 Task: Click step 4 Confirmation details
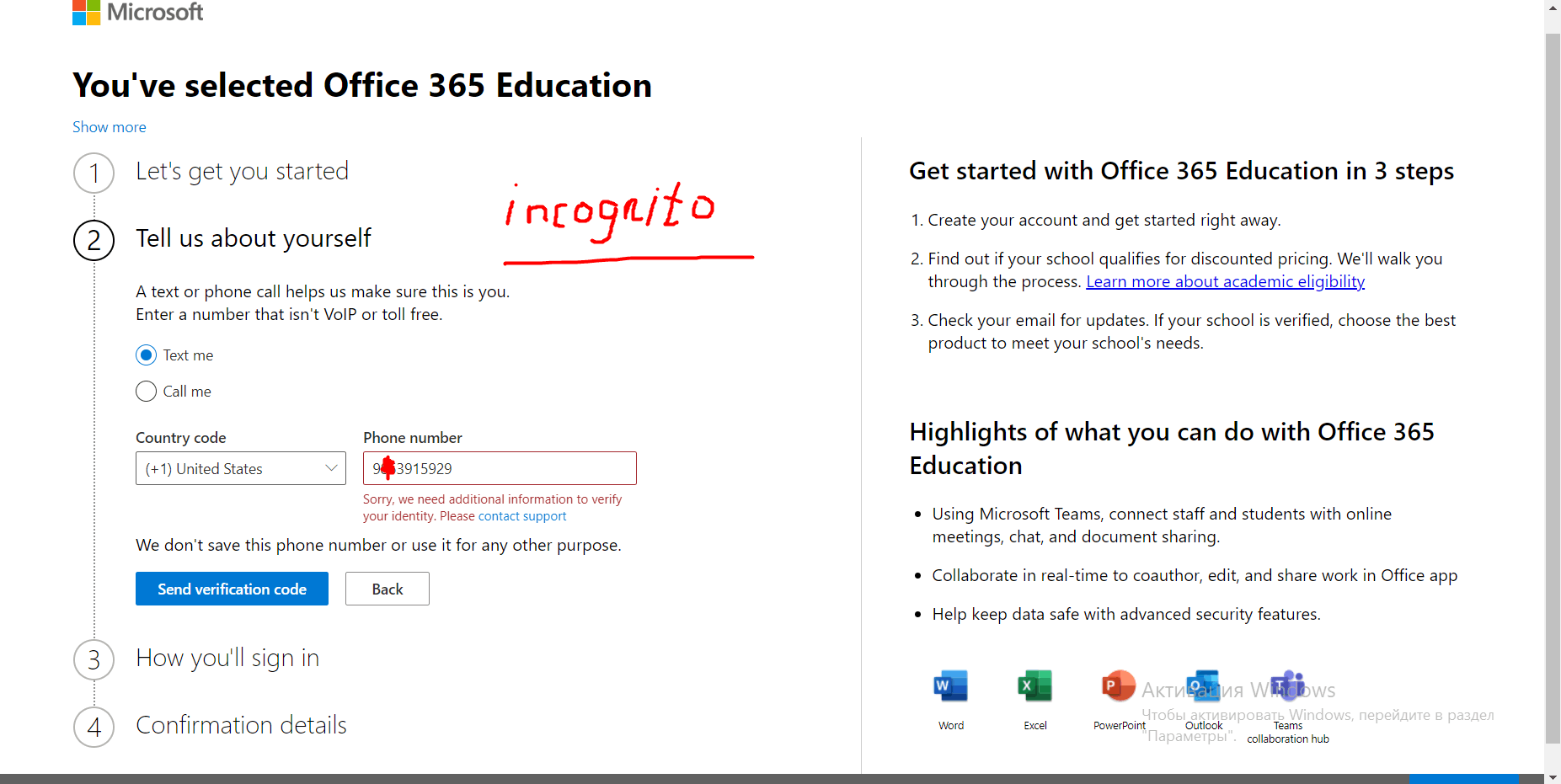point(241,725)
